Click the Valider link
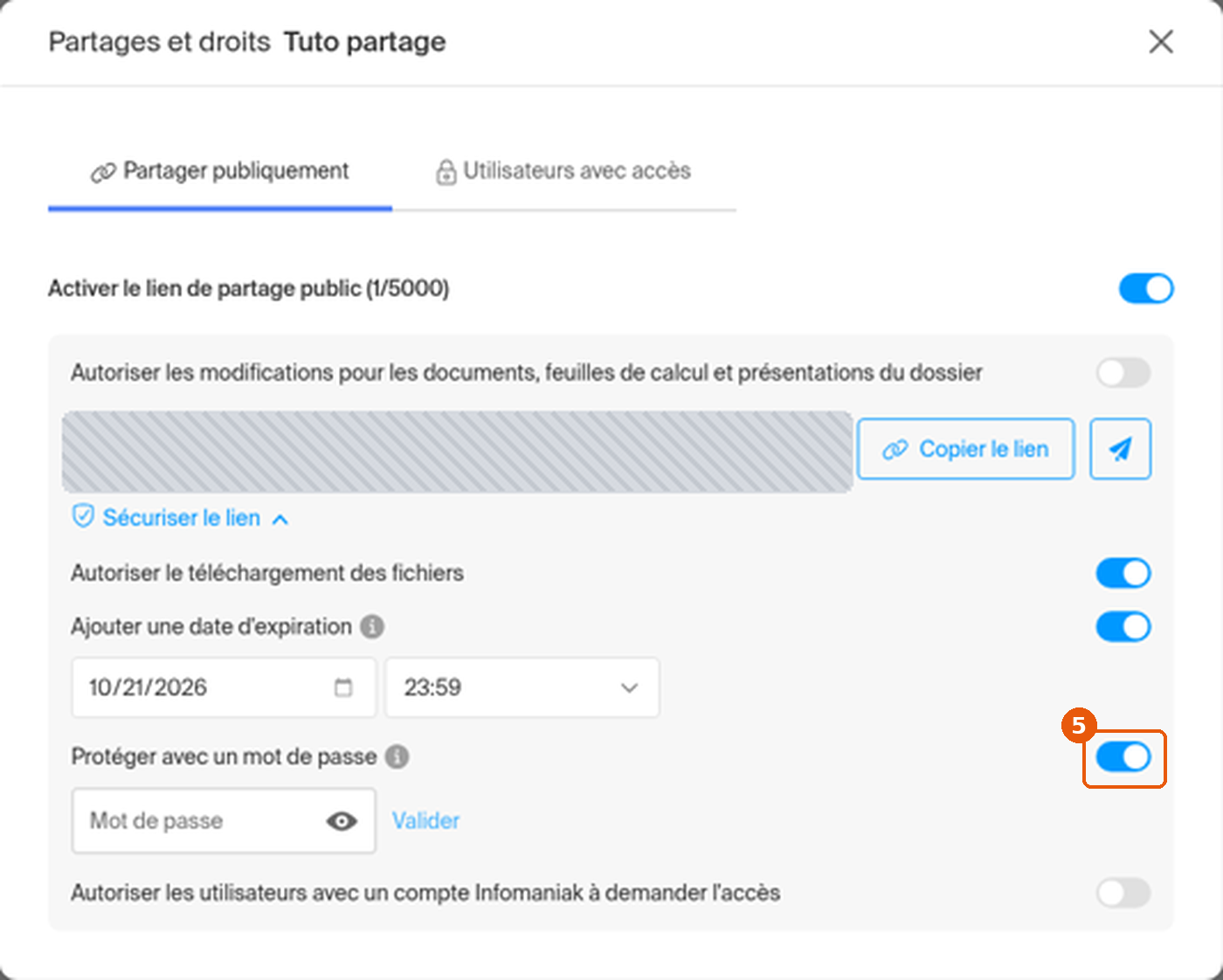 coord(425,821)
